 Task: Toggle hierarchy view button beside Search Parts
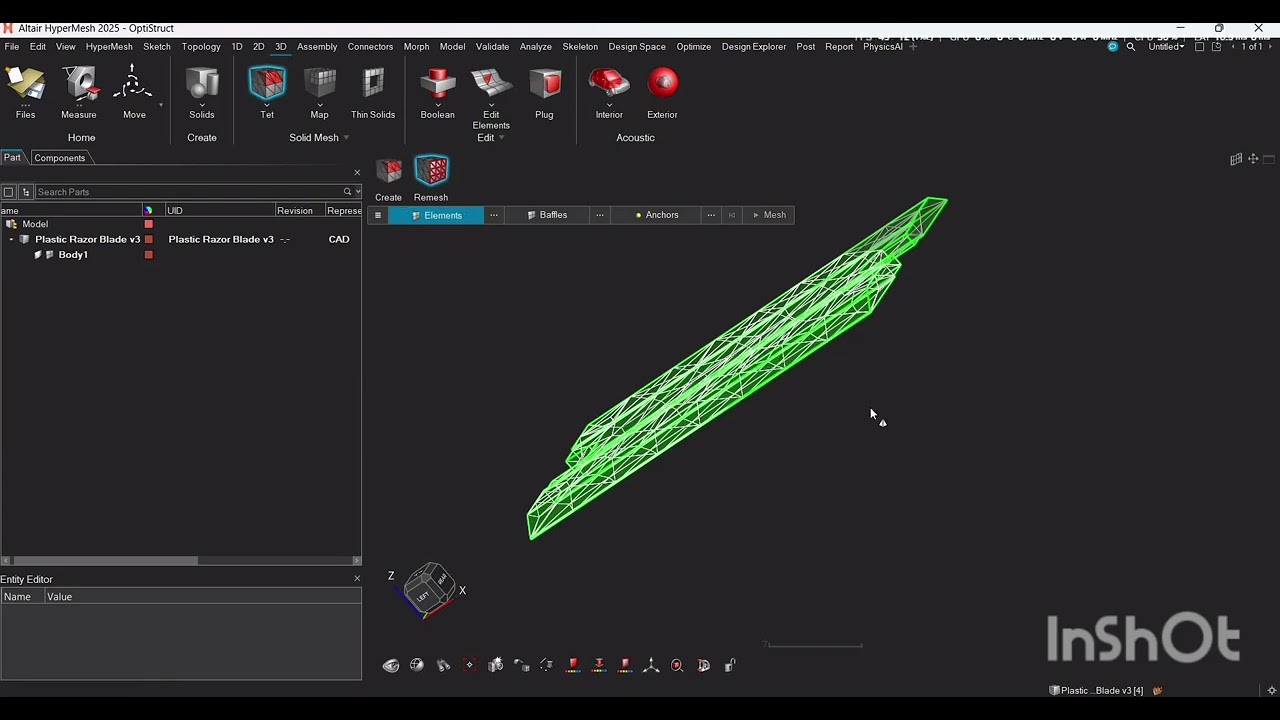[x=26, y=192]
